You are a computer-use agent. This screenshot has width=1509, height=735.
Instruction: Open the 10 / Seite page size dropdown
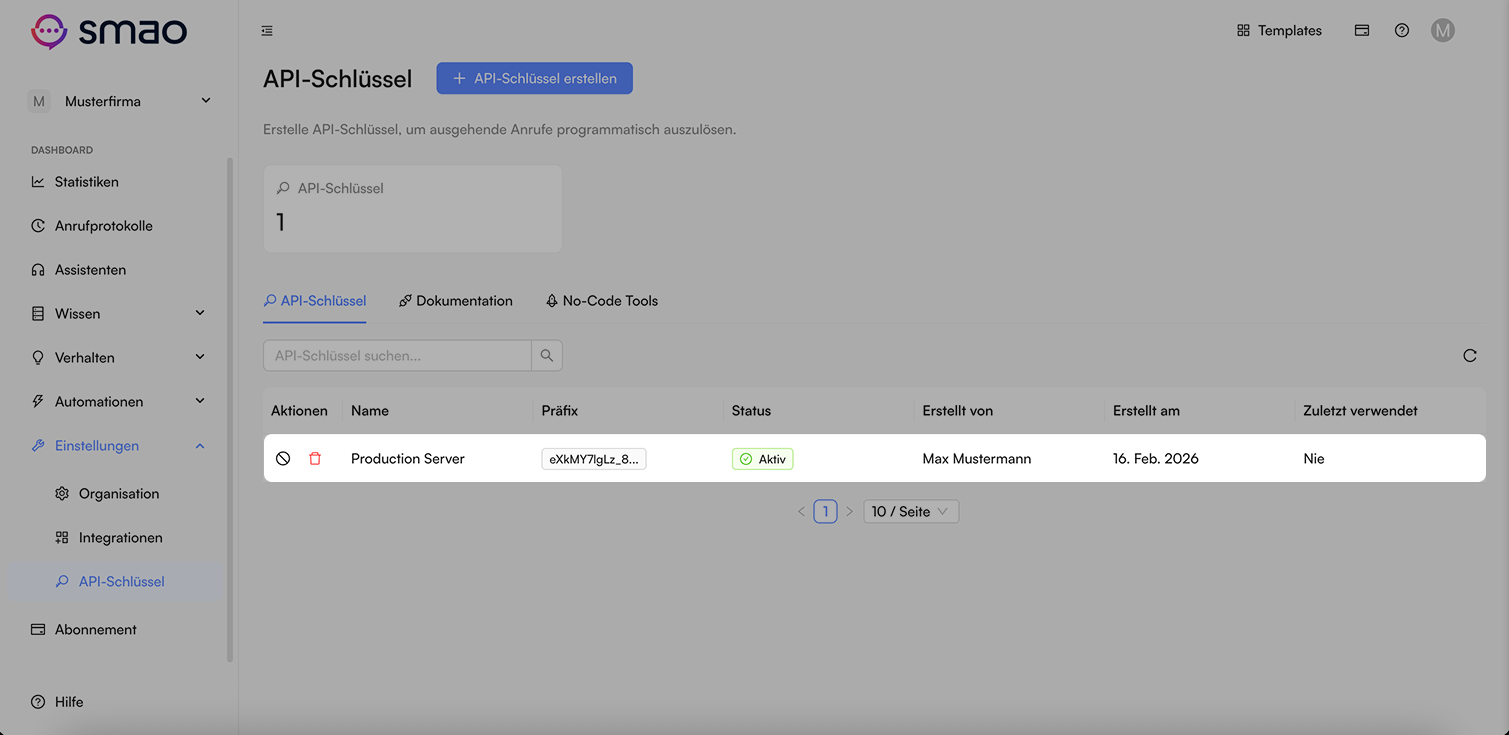[911, 511]
